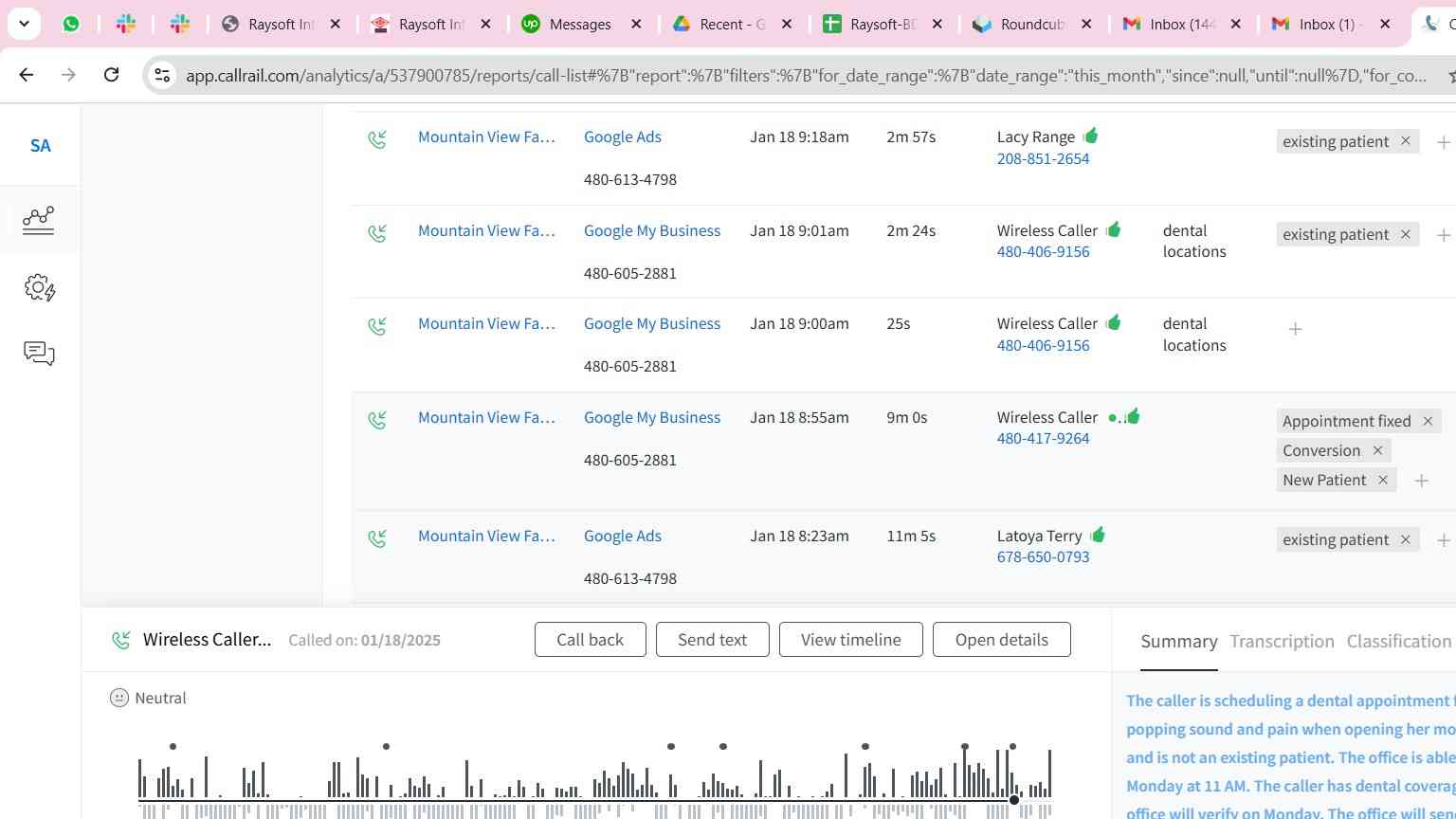Image resolution: width=1456 pixels, height=819 pixels.
Task: Open phone number 480-417-9264
Action: coord(1043,438)
